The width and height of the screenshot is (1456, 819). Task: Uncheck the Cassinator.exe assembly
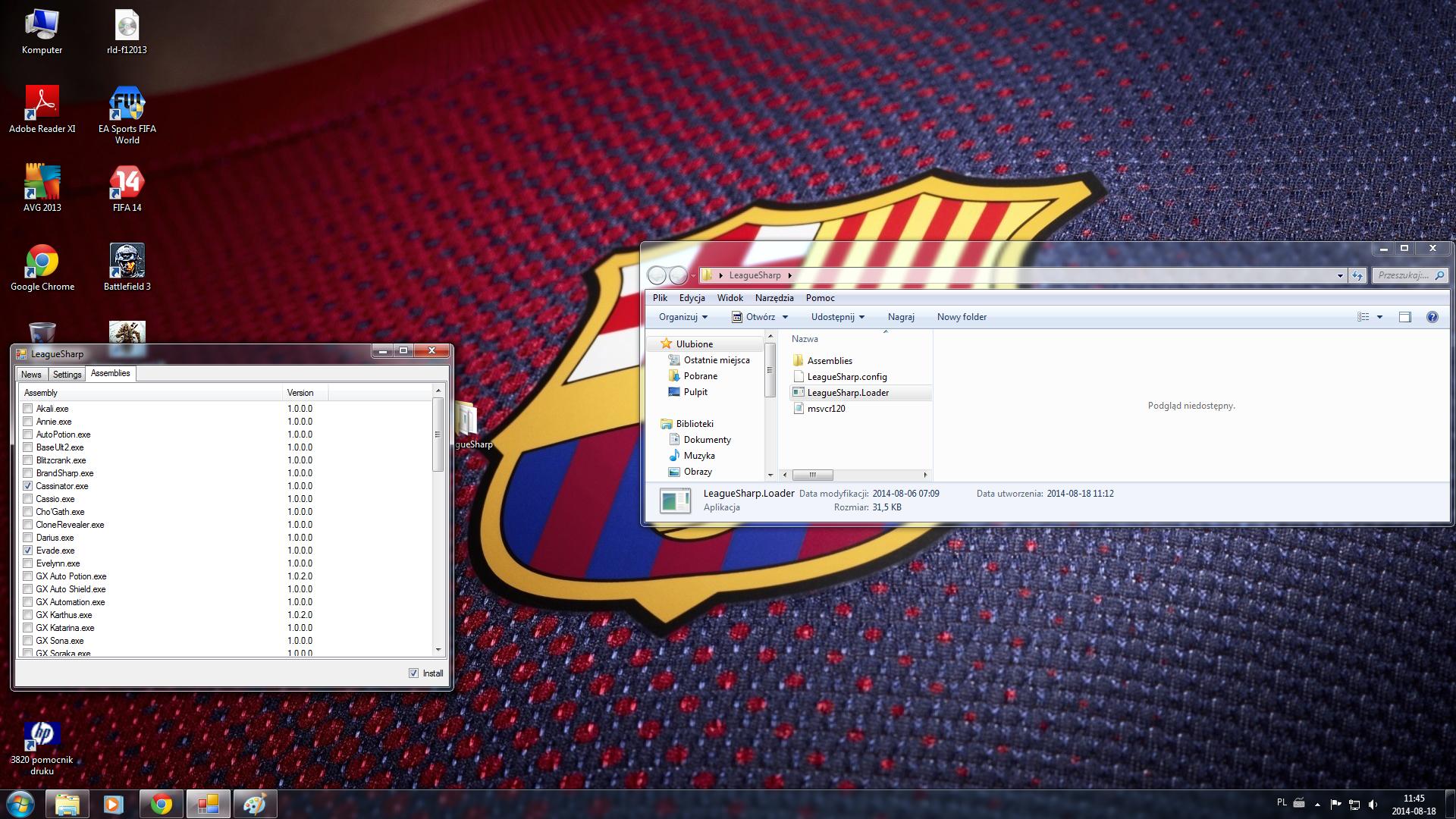coord(28,486)
